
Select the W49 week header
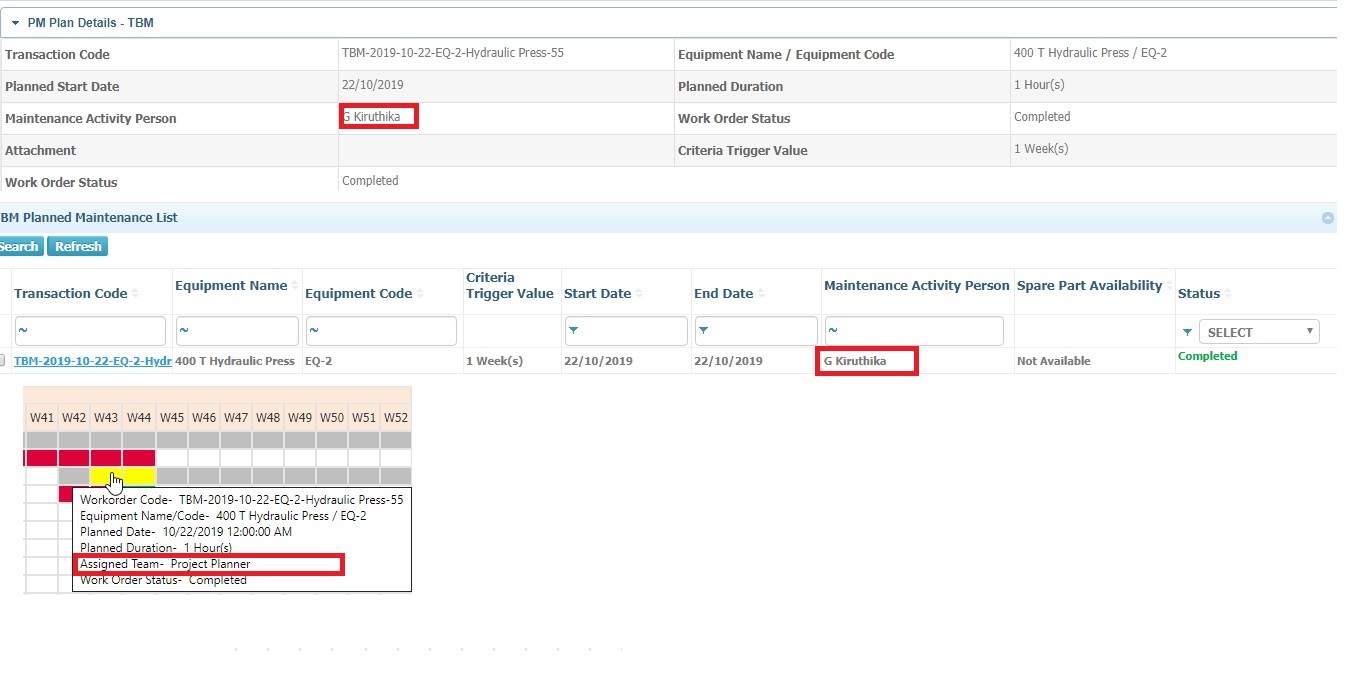[x=300, y=417]
